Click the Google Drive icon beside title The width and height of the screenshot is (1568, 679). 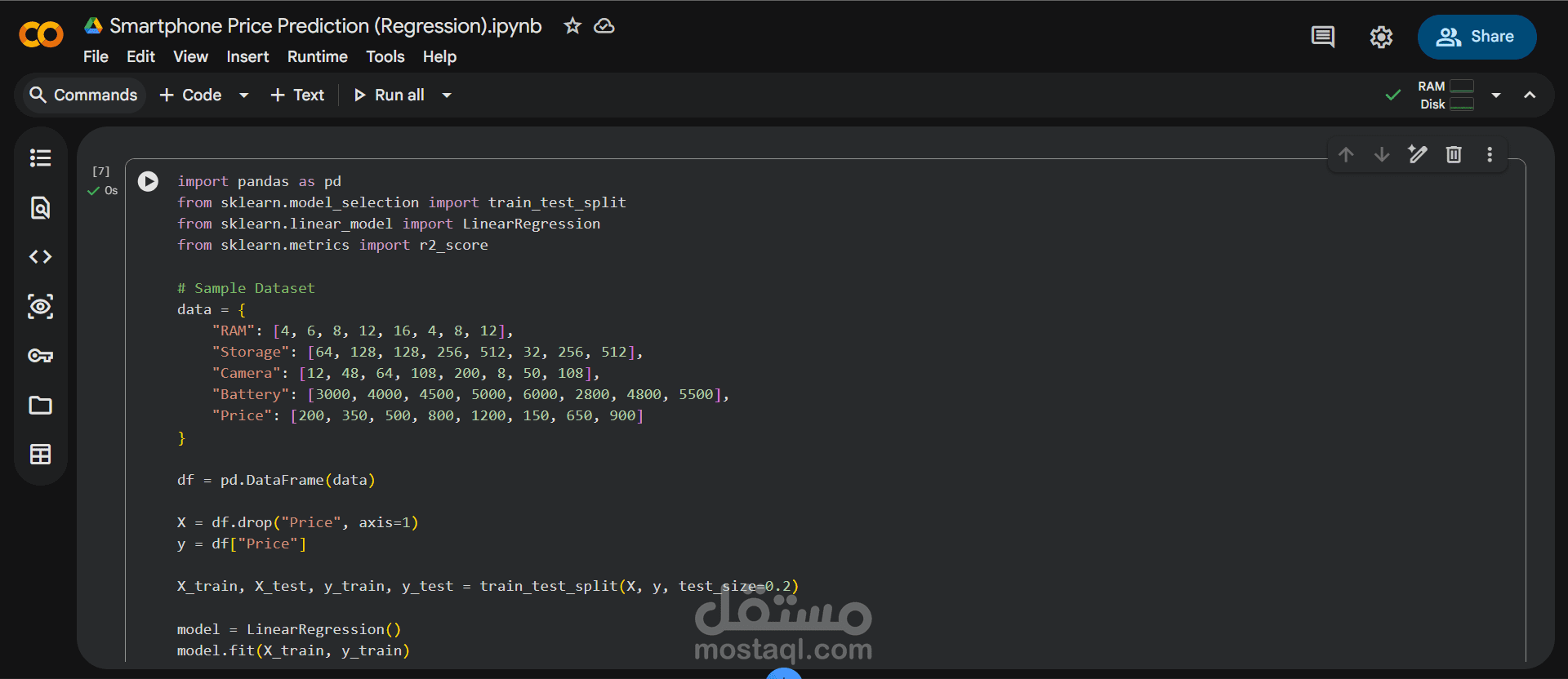tap(93, 26)
